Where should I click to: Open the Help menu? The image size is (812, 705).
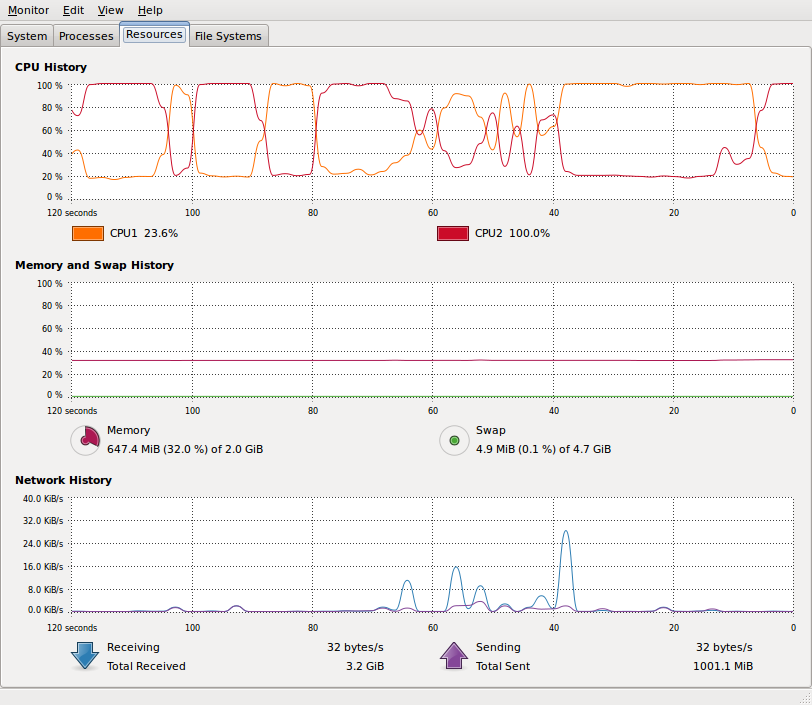[150, 10]
